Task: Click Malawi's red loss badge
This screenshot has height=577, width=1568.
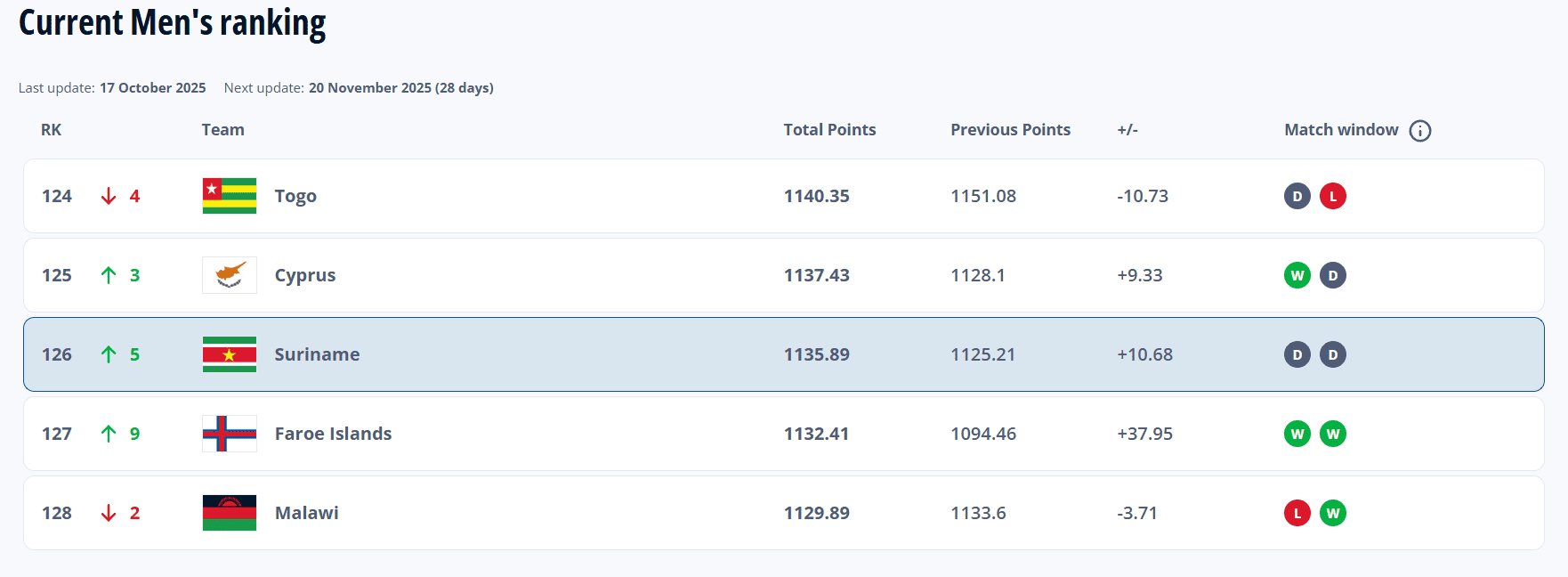Action: (1297, 513)
